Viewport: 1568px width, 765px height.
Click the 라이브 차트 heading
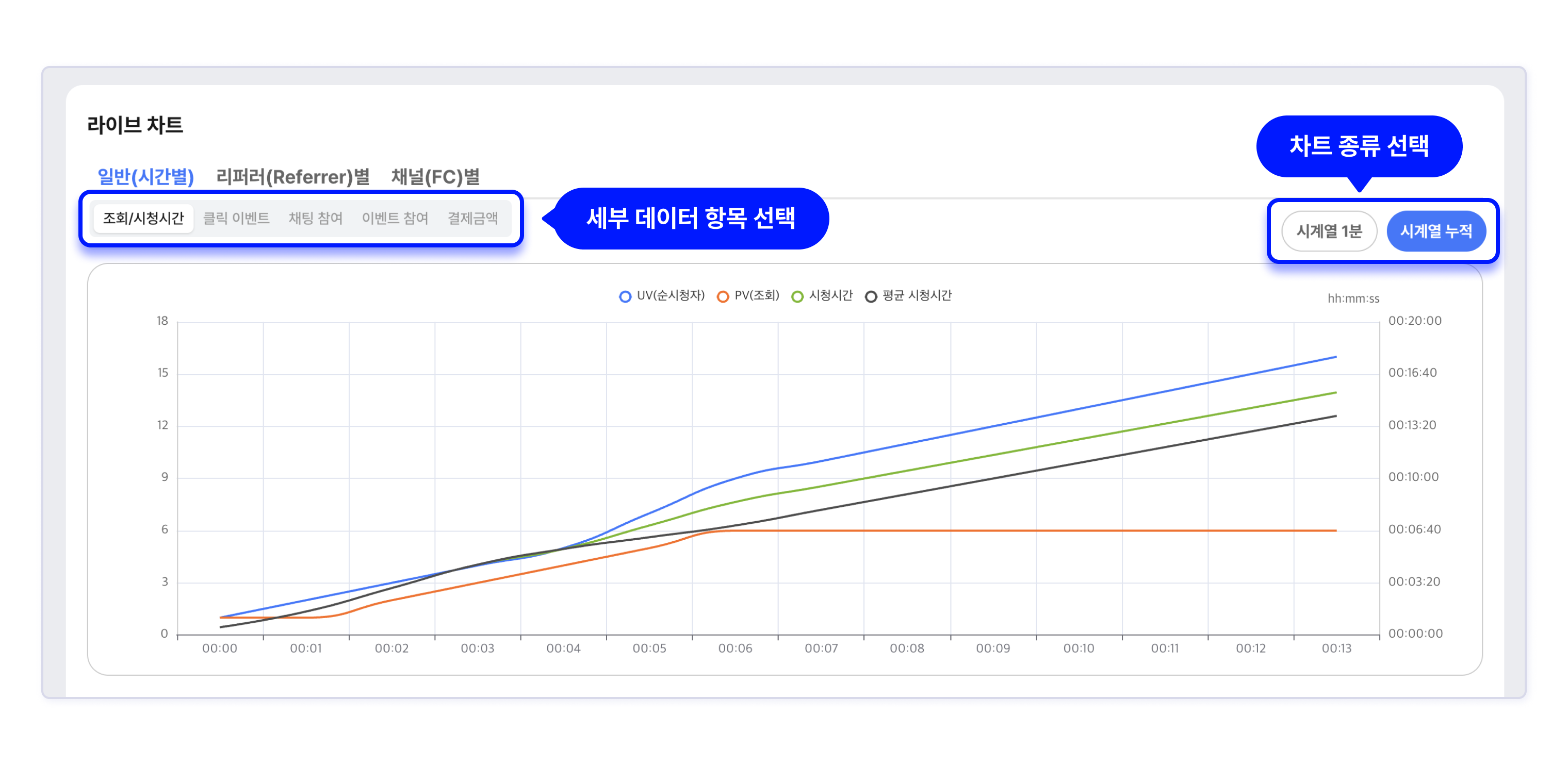[135, 125]
